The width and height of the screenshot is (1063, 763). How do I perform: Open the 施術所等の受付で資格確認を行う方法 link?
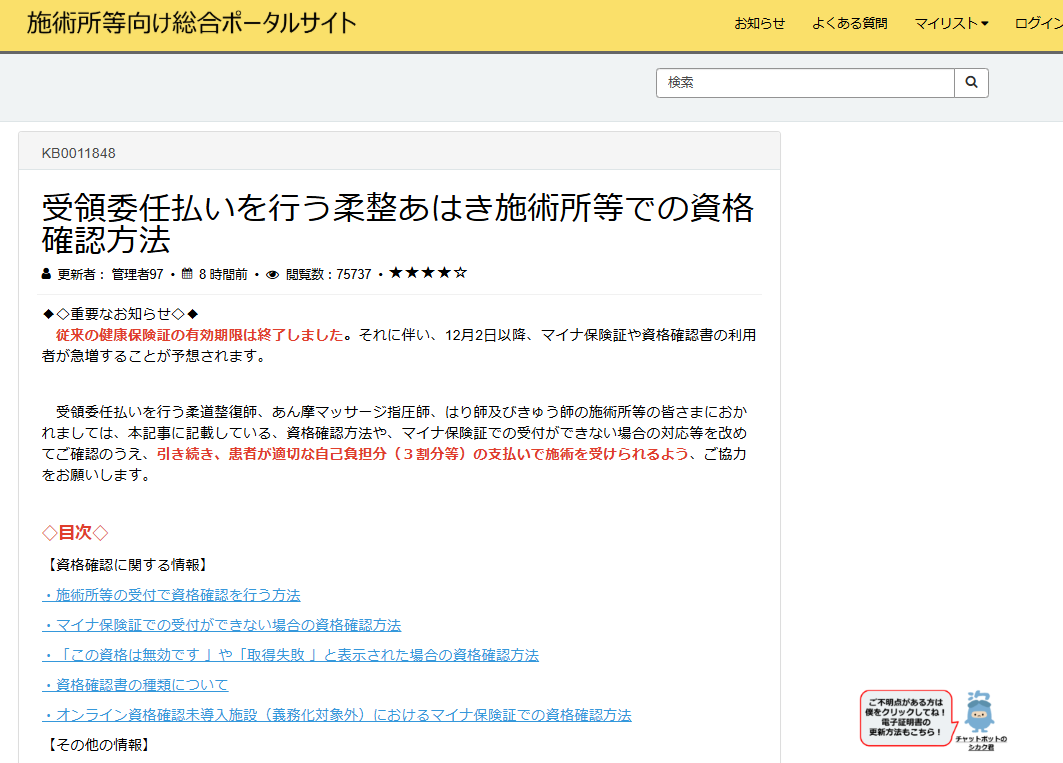171,595
